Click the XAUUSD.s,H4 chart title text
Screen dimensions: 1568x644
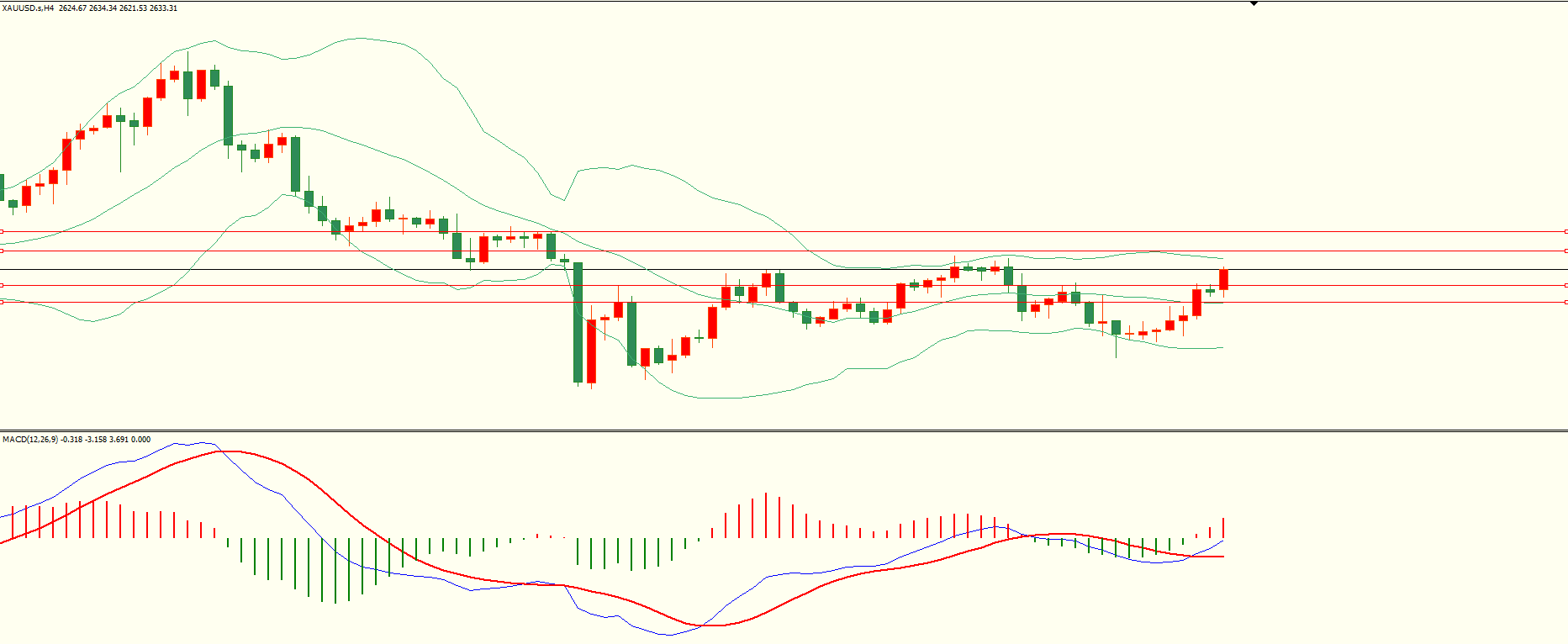pos(28,8)
